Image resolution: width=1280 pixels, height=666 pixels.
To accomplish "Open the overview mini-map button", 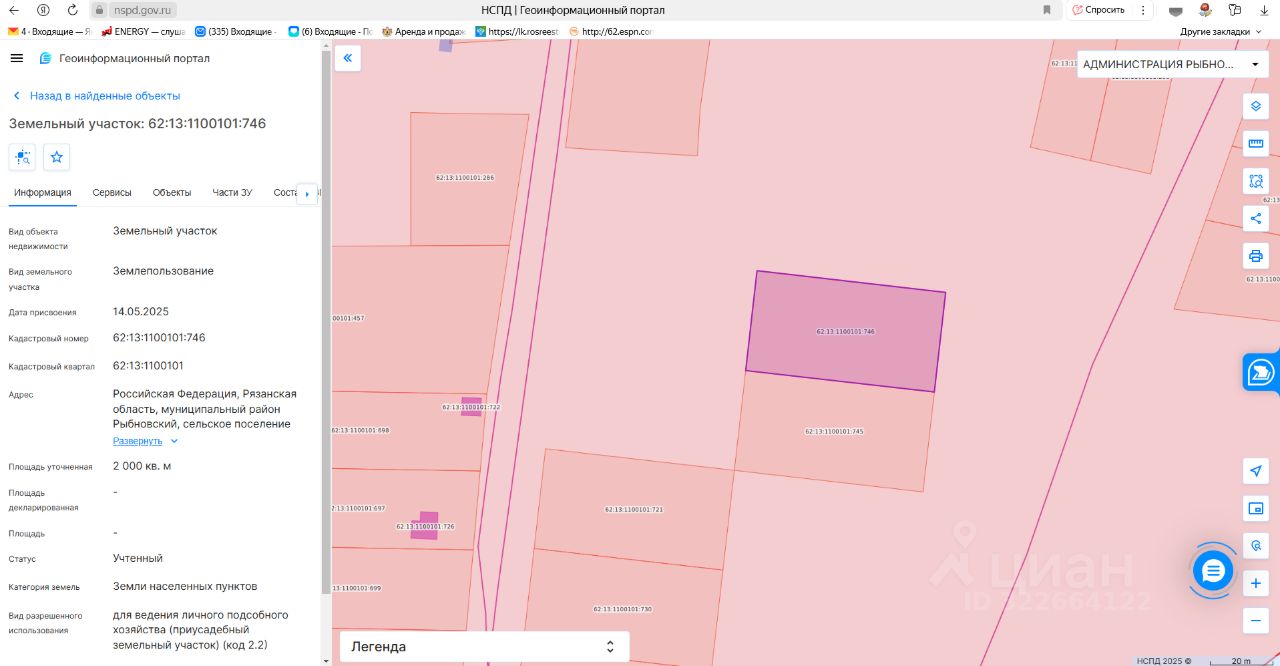I will click(x=1256, y=509).
